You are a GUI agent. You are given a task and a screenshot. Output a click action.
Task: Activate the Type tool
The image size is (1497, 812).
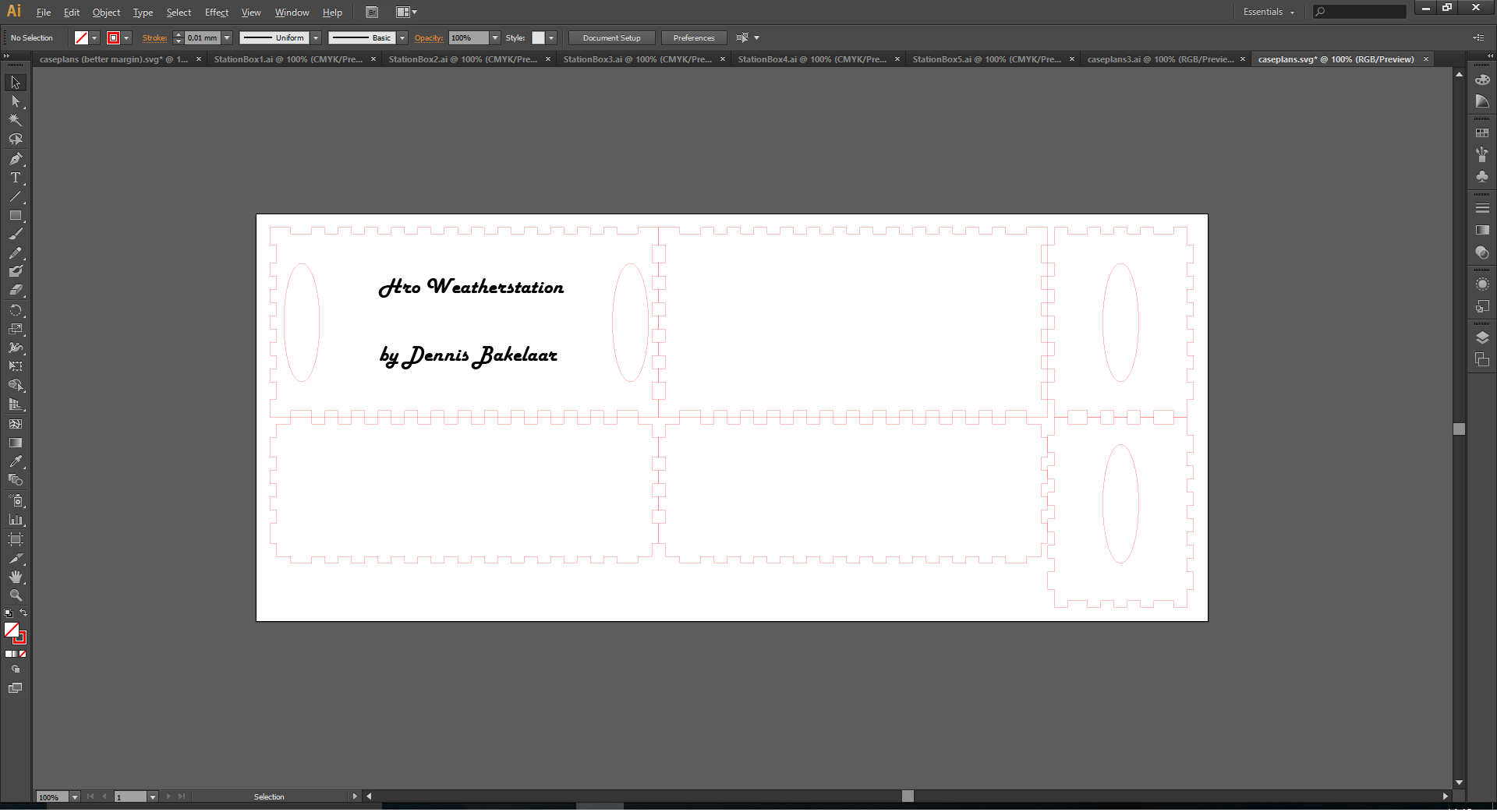[16, 178]
